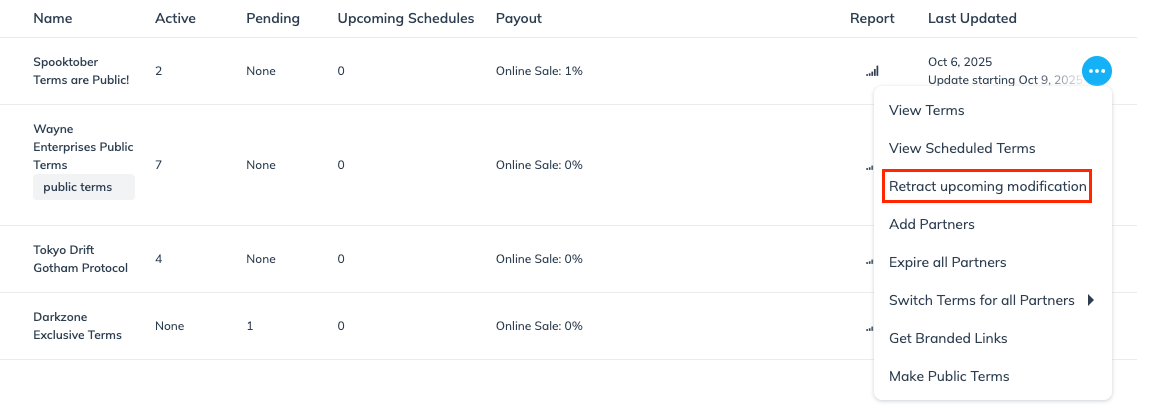Click the Upcoming Schedules column header
Image resolution: width=1158 pixels, height=417 pixels.
405,18
